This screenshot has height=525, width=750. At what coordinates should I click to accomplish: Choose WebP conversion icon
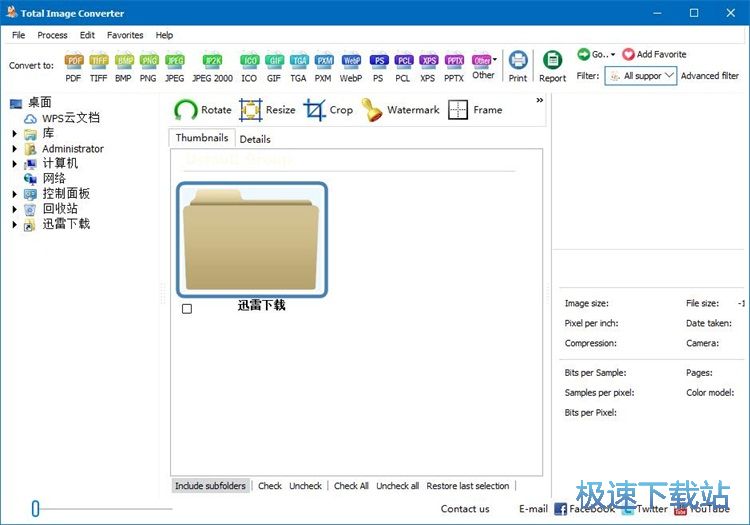pos(351,67)
